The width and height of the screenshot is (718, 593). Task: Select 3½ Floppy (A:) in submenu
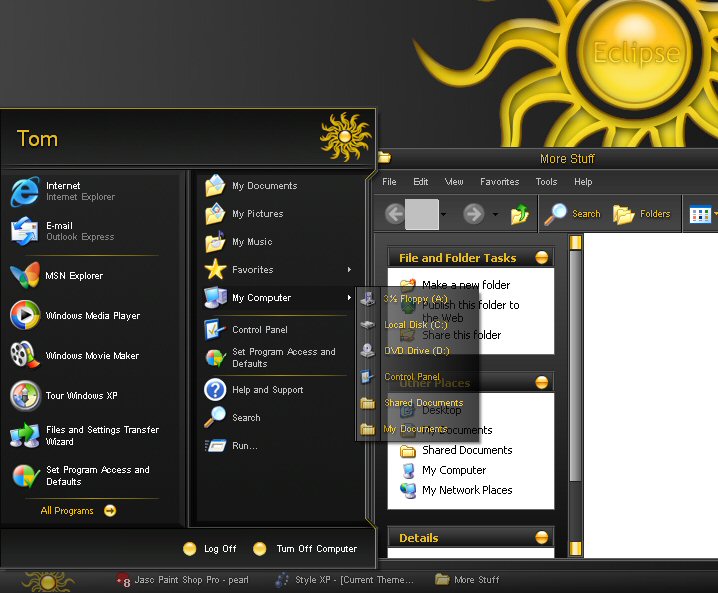(x=418, y=299)
